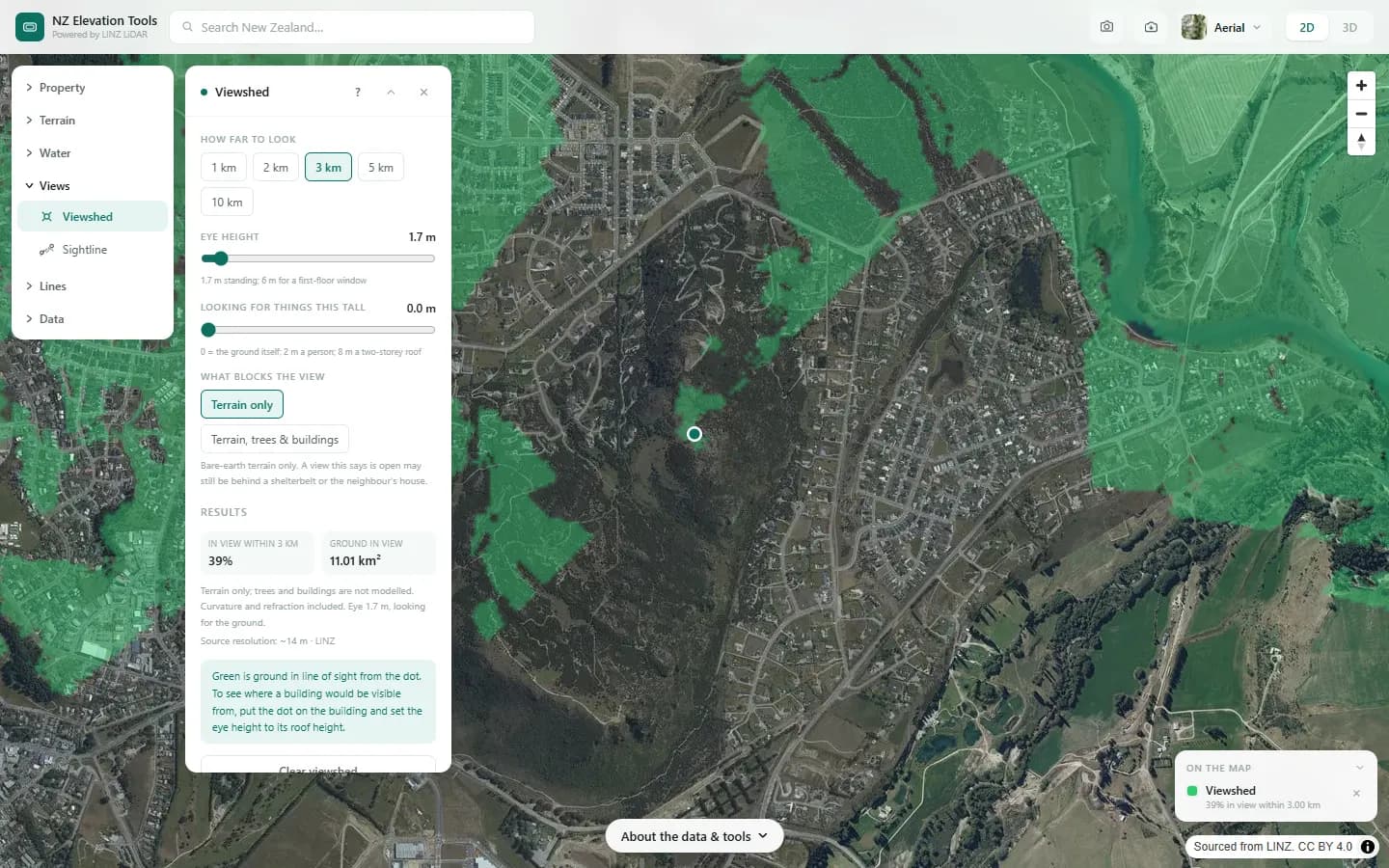
Task: Set the look distance to 5 km
Action: click(381, 168)
